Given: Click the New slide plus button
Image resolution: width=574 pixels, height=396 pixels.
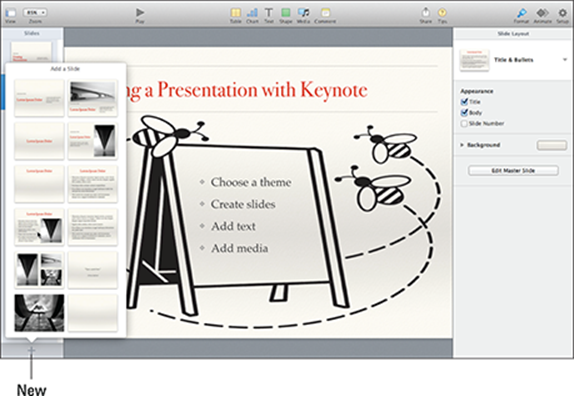Looking at the screenshot, I should pyautogui.click(x=31, y=350).
